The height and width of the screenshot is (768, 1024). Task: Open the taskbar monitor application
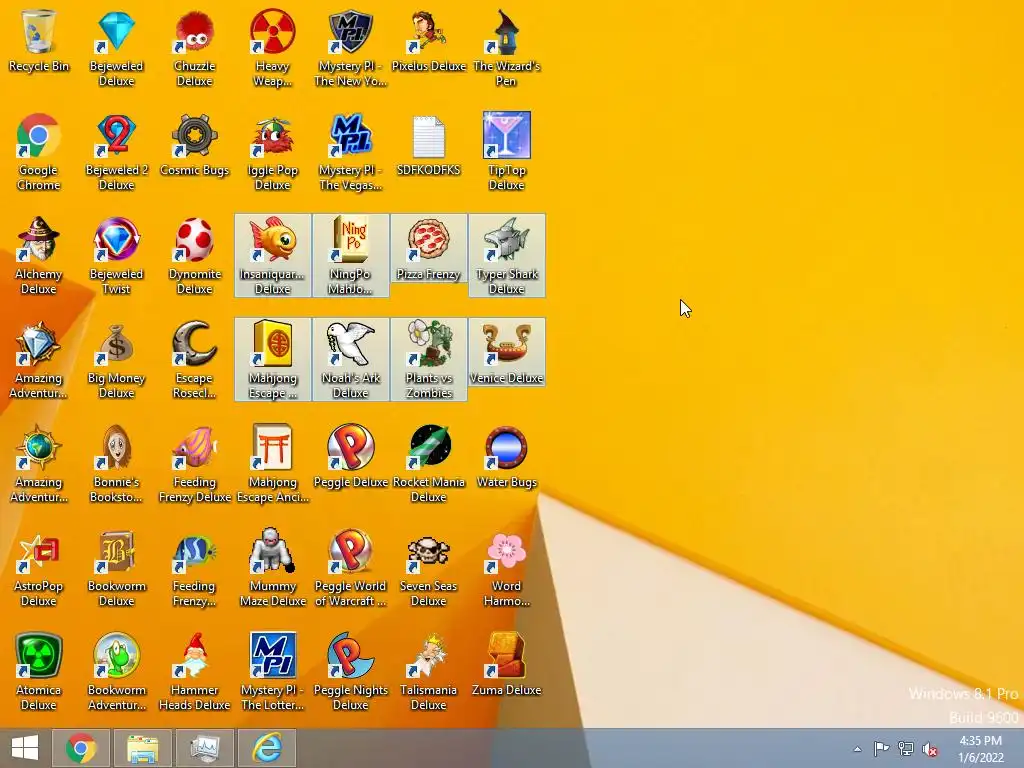point(204,748)
